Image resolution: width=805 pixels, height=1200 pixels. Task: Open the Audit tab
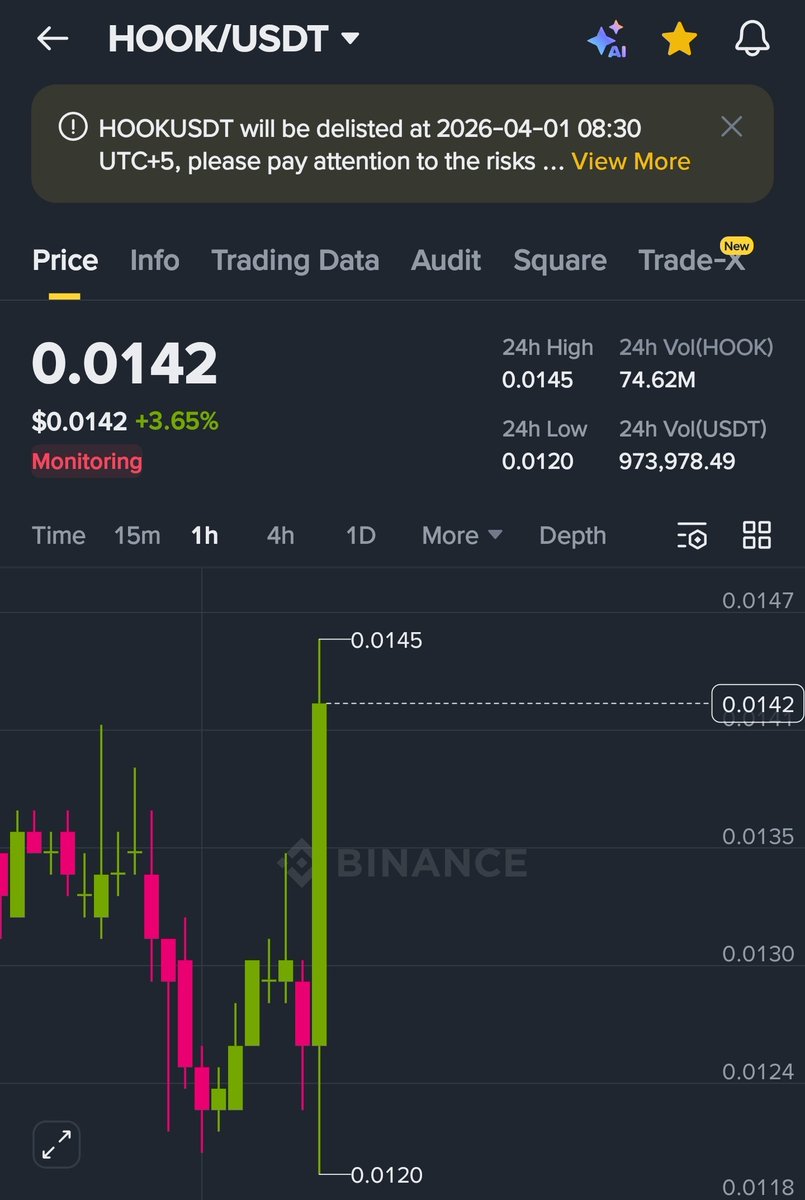tap(446, 260)
